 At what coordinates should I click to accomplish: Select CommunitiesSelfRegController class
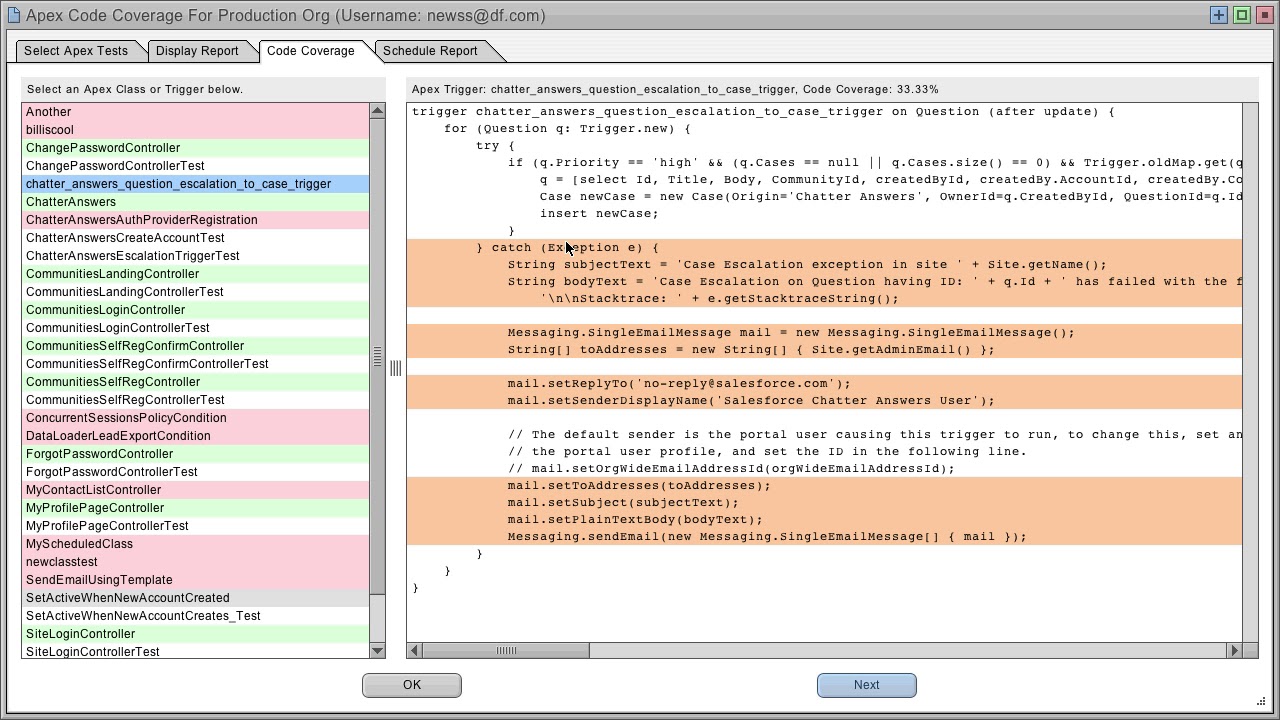[x=196, y=382]
